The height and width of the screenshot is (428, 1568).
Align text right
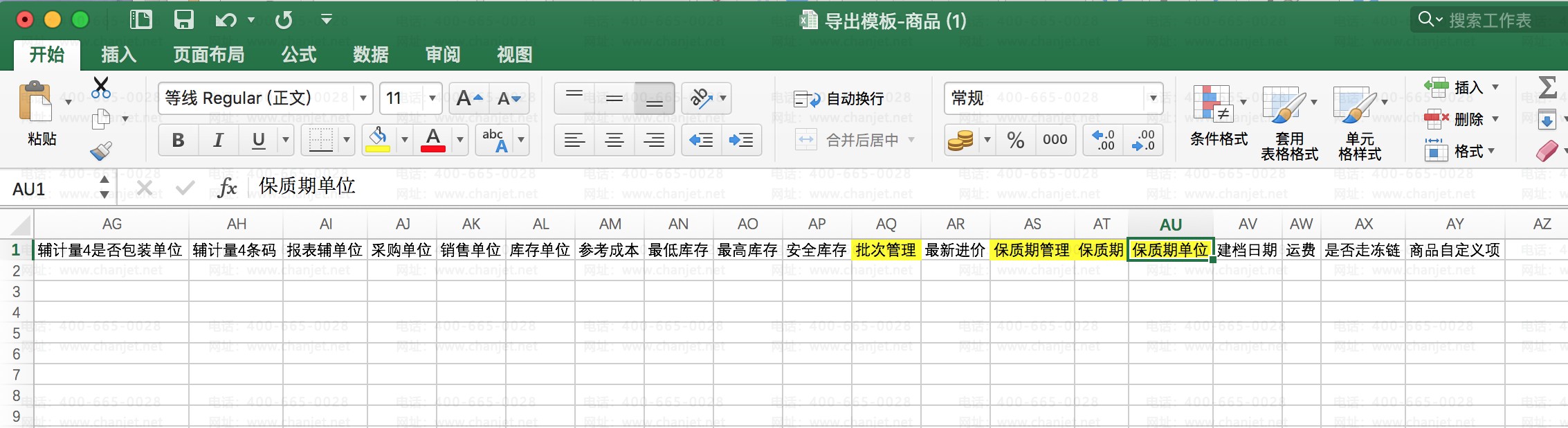pos(654,140)
